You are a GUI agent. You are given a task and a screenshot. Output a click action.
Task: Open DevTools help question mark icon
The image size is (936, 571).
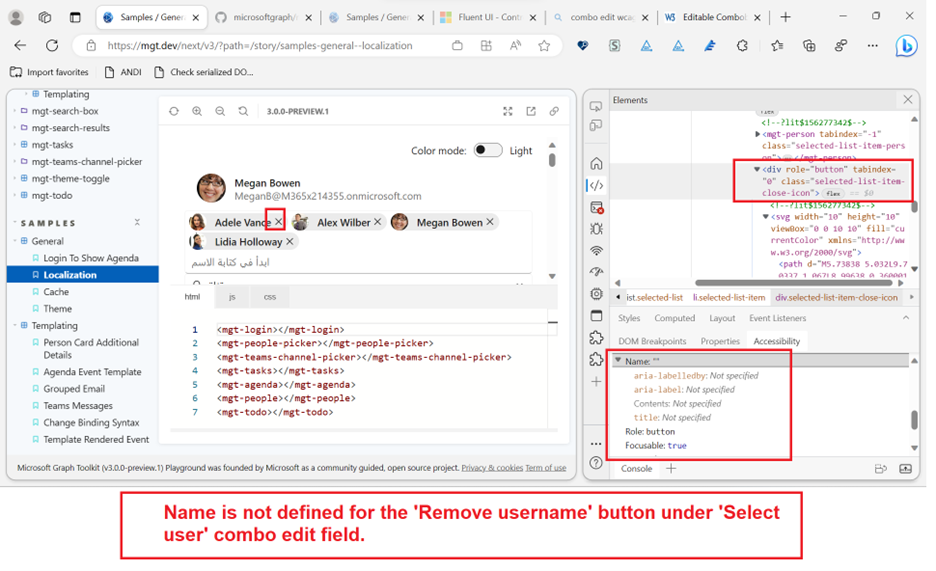596,462
